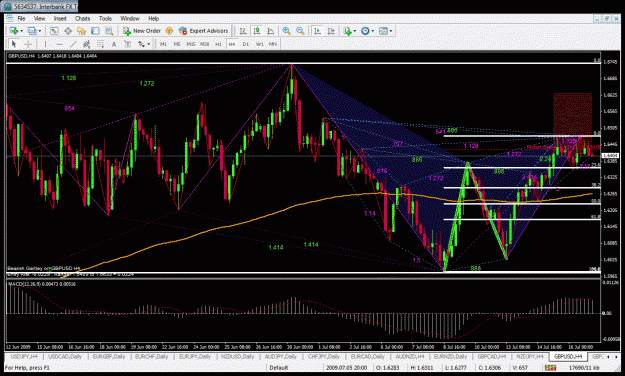This screenshot has height=376, width=625.
Task: Open the Periodicity clock icon
Action: point(365,31)
